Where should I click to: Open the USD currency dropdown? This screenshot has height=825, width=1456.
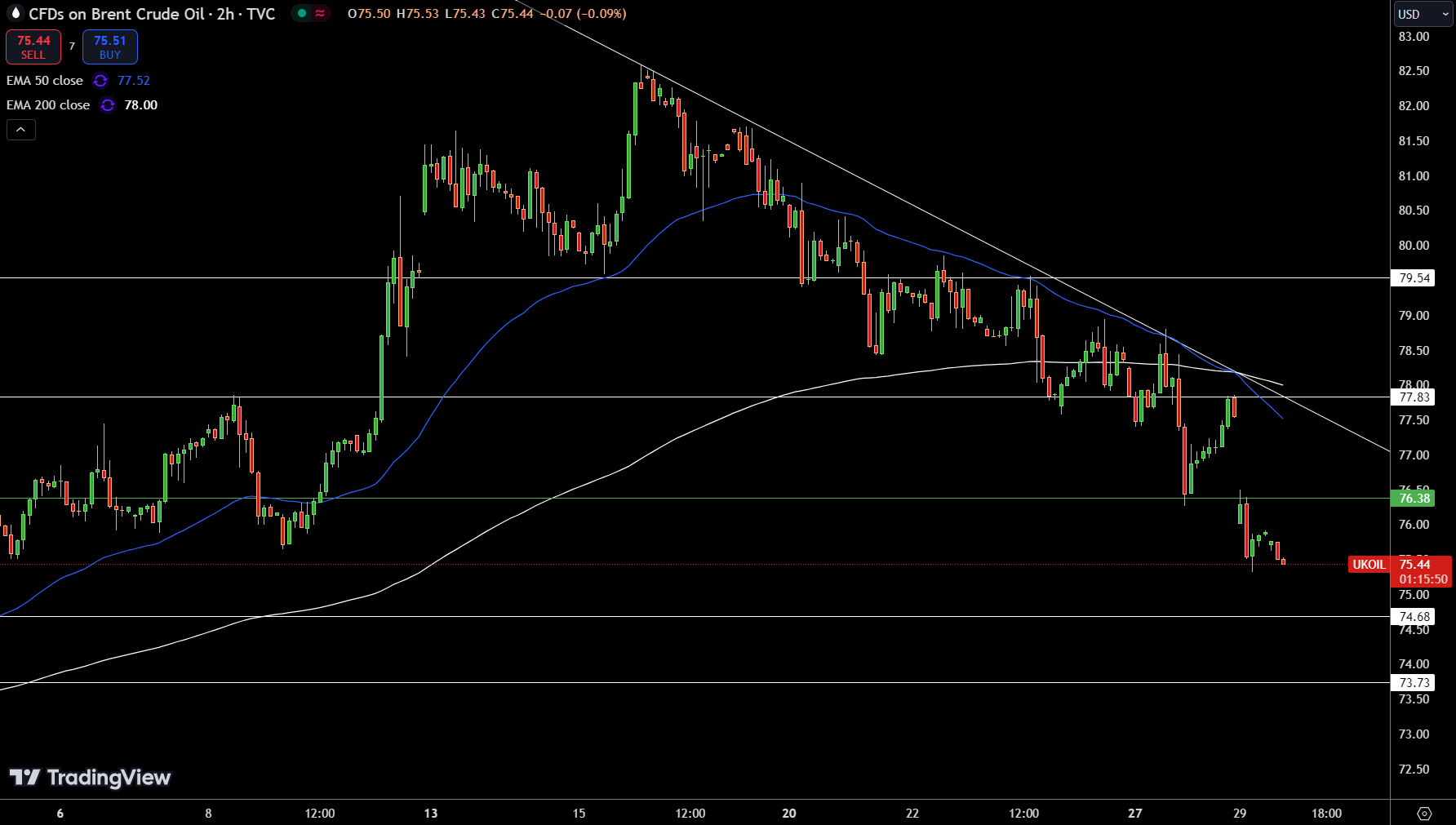pos(1423,14)
